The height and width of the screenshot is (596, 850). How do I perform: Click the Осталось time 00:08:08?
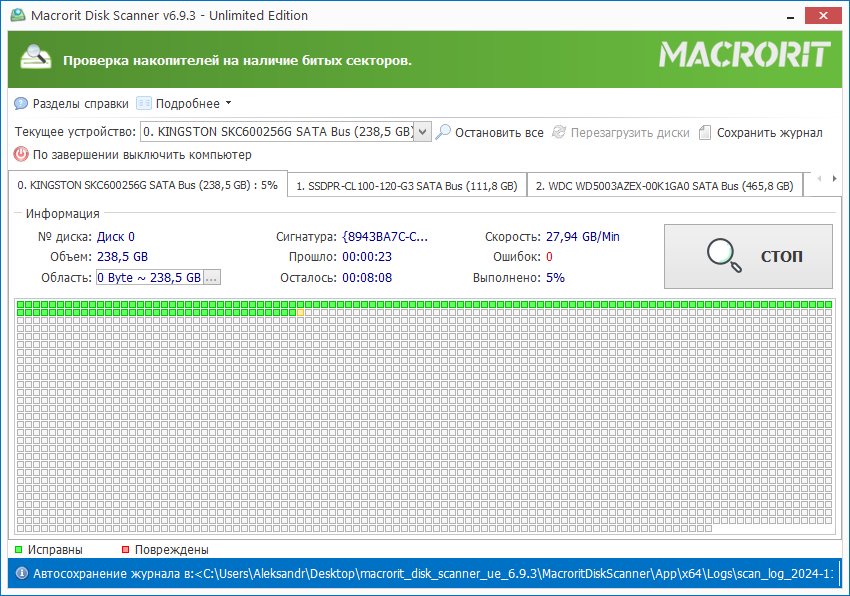tap(367, 278)
